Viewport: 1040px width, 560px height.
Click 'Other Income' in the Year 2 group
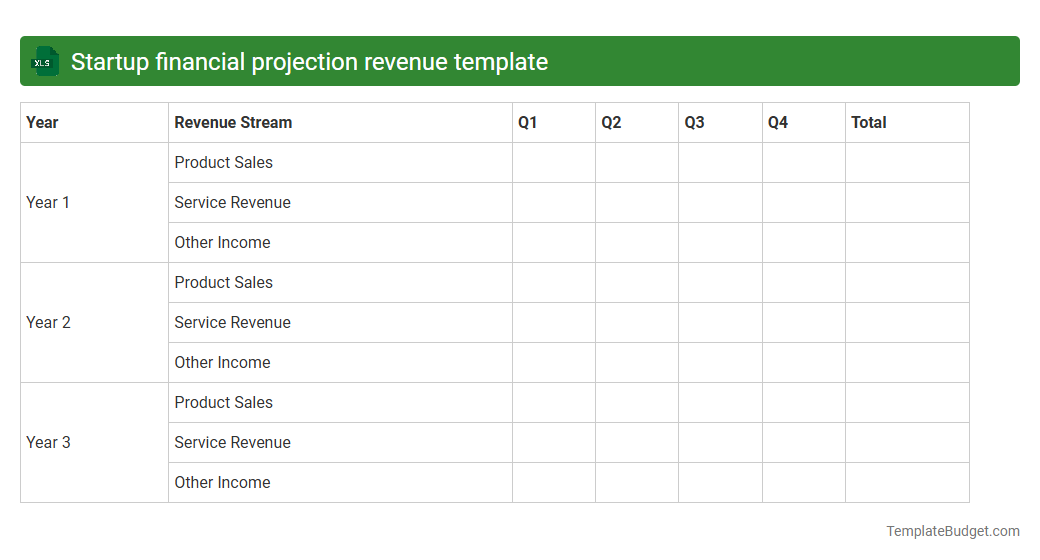tap(340, 362)
